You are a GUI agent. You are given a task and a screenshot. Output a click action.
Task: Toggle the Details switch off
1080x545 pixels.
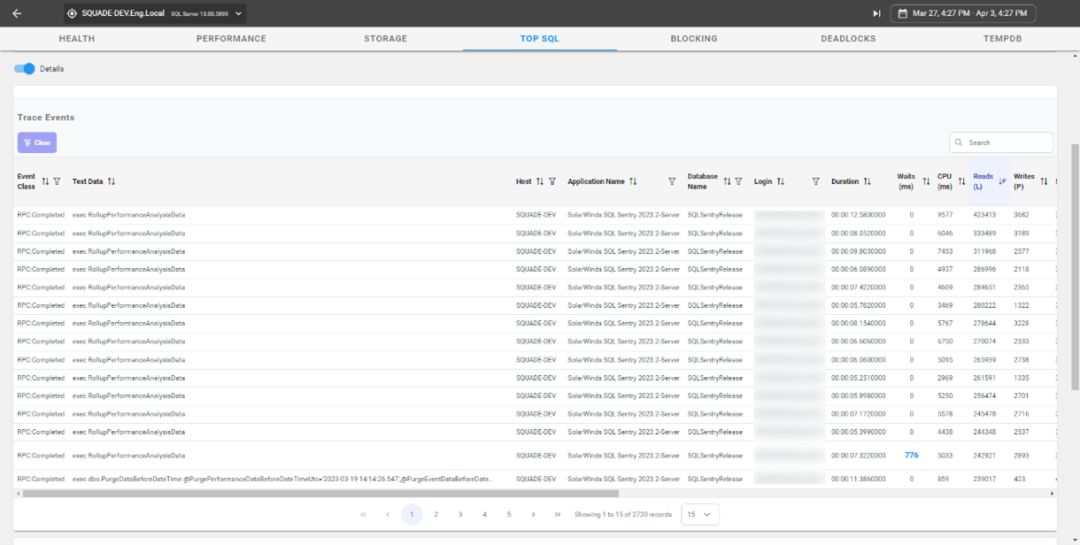[25, 69]
